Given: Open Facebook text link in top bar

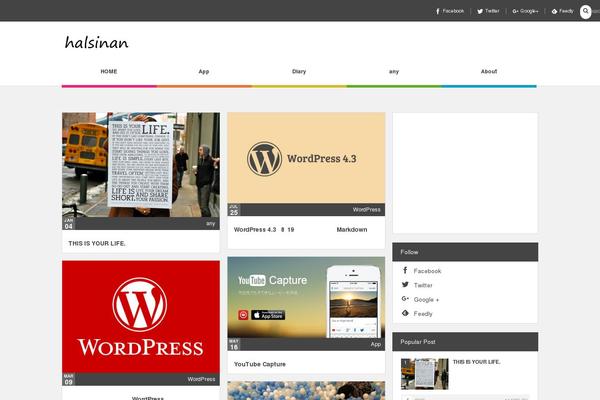Looking at the screenshot, I should [x=453, y=11].
